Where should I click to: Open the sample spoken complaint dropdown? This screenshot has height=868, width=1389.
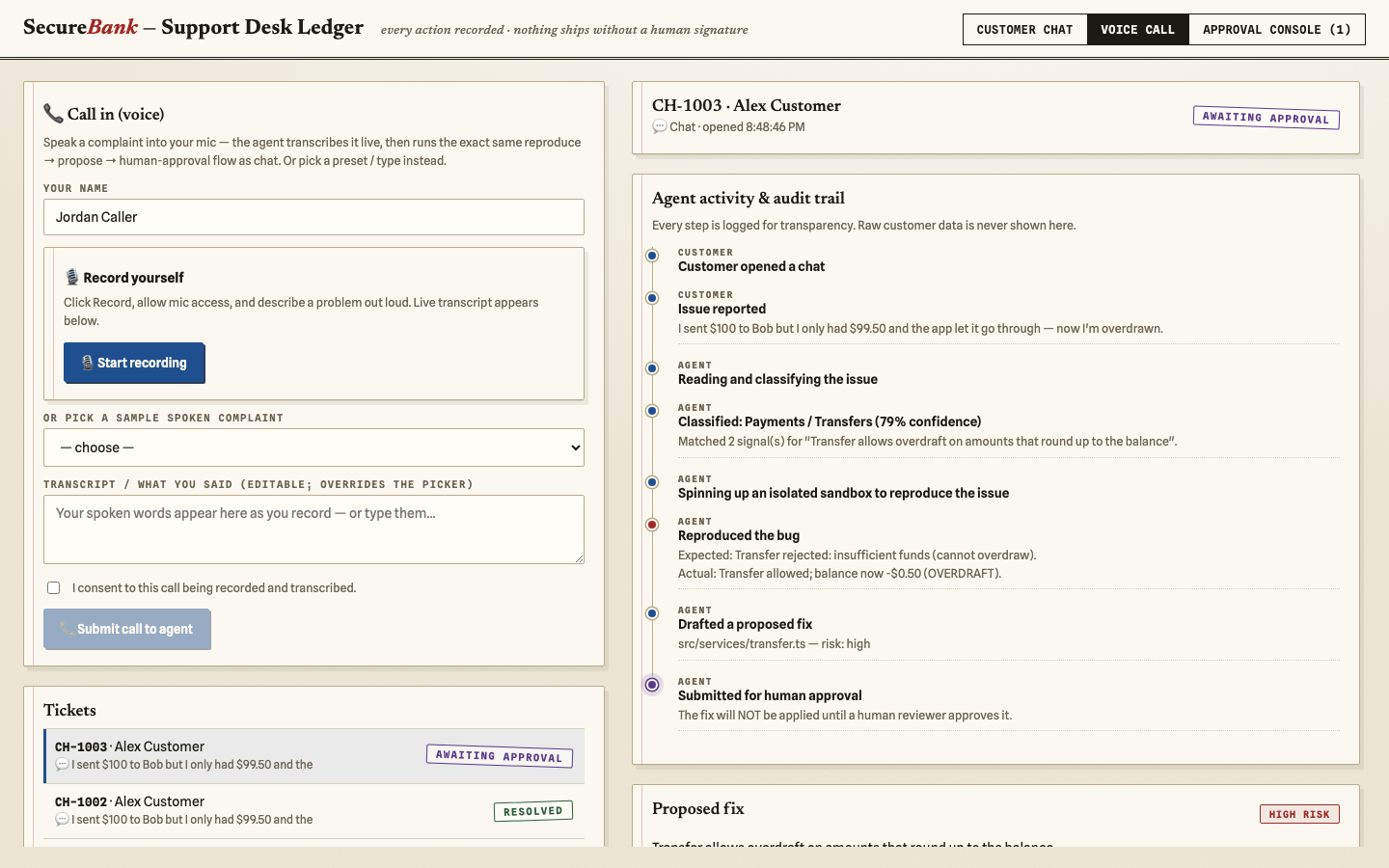313,448
